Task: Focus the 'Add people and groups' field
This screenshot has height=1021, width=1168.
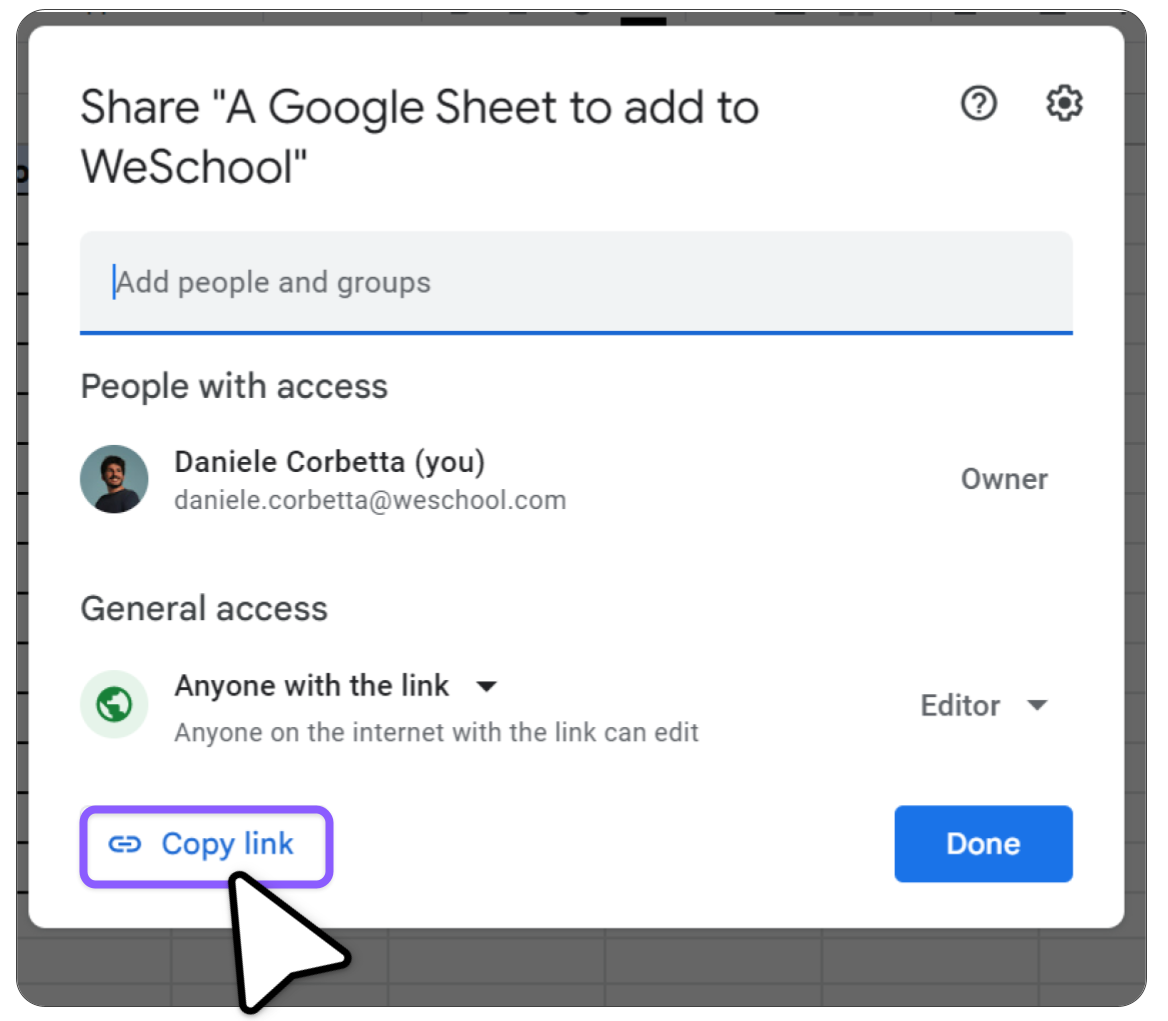Action: pyautogui.click(x=576, y=283)
